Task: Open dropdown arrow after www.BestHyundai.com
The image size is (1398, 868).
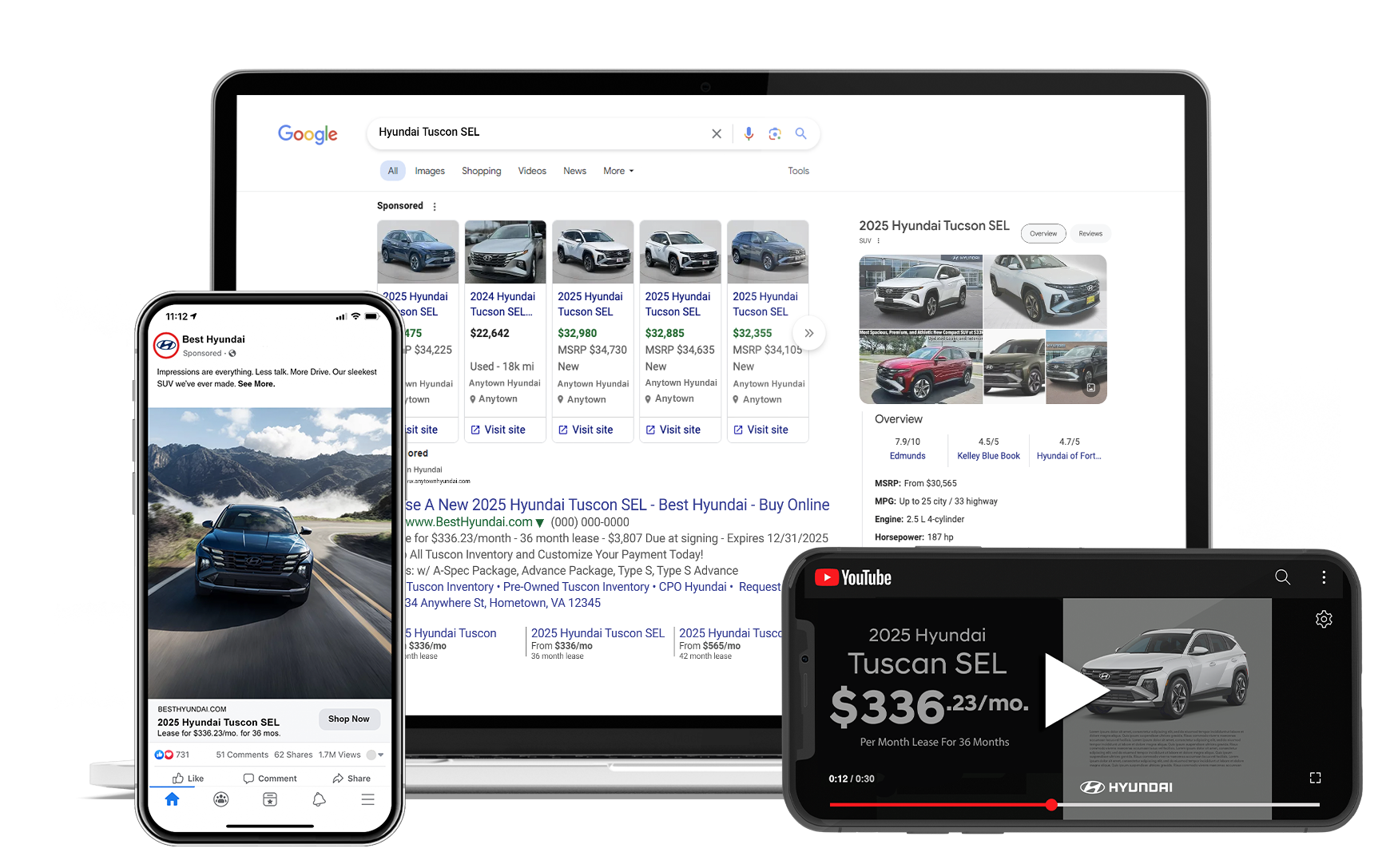Action: [x=540, y=523]
